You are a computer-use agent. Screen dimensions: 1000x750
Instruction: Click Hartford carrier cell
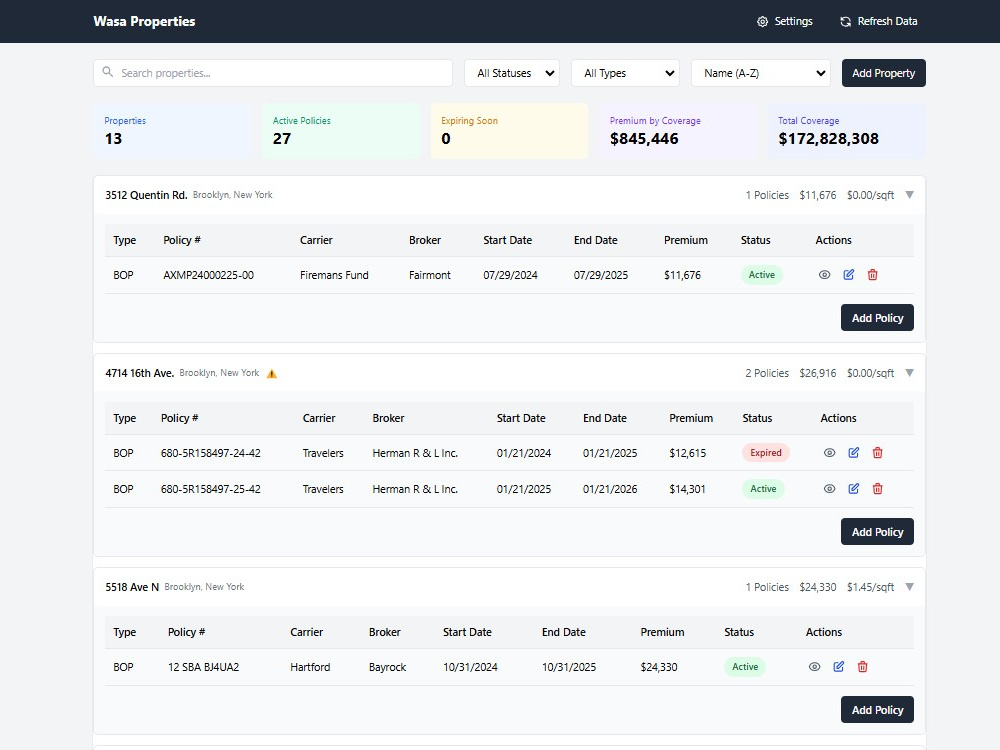310,667
